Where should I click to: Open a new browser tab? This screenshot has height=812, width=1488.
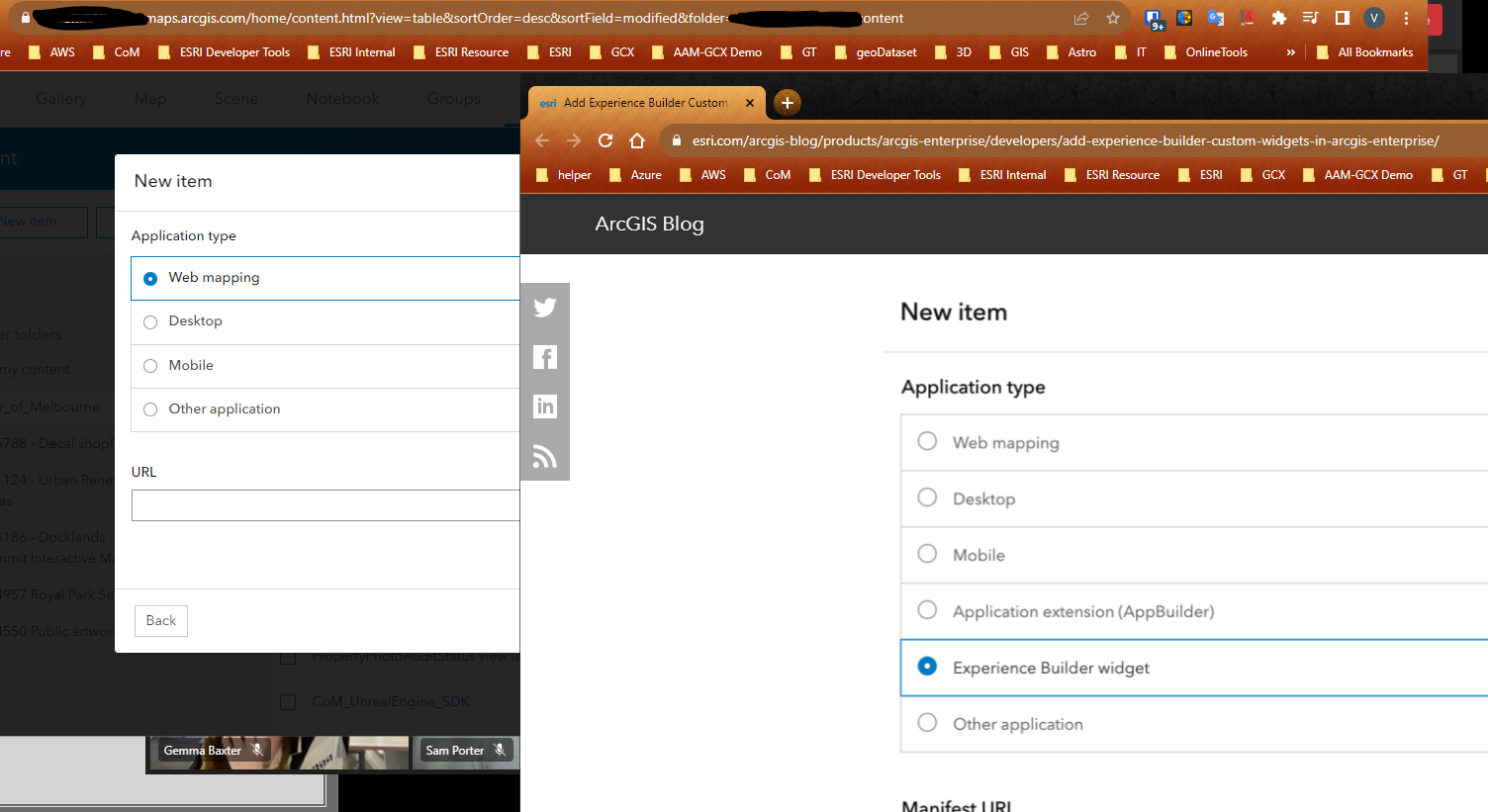click(x=788, y=102)
